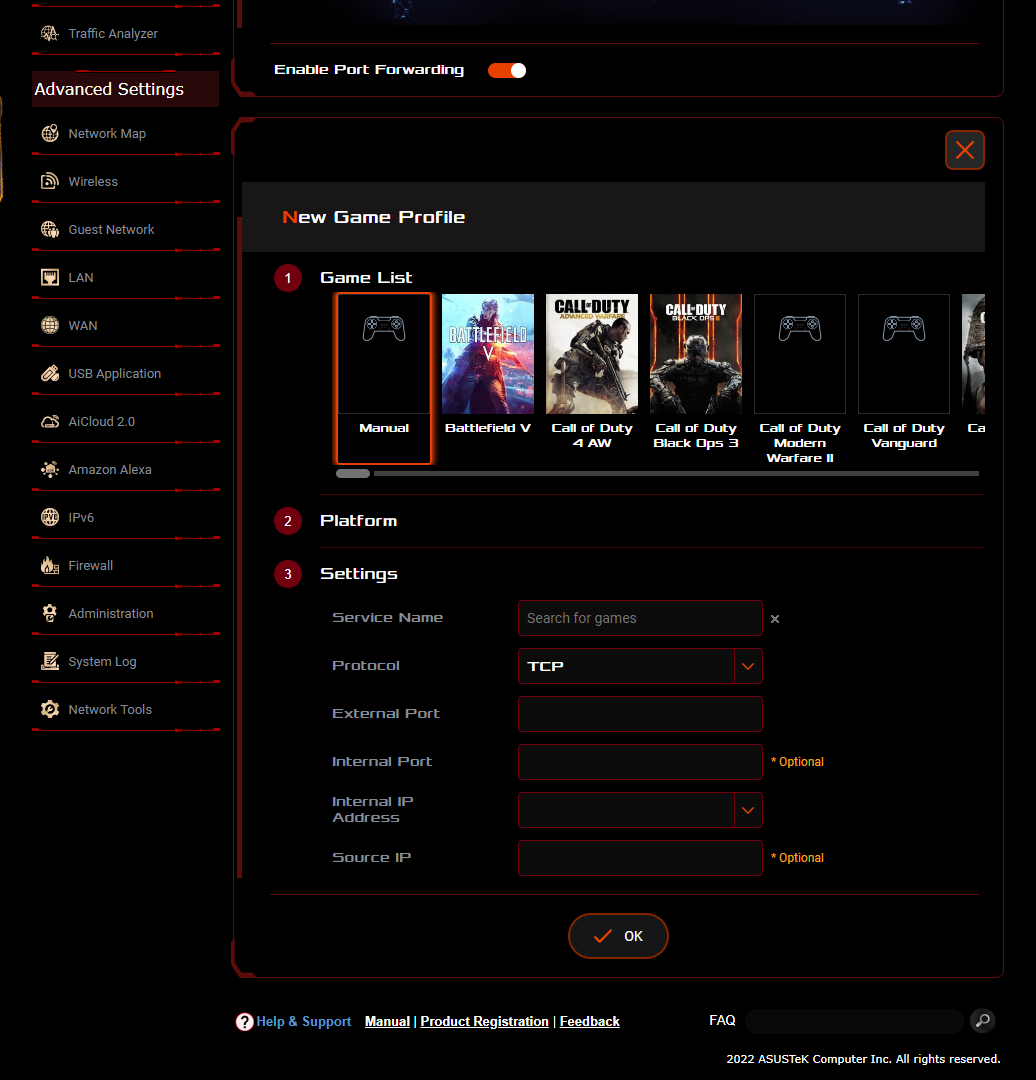Select Call of Duty Modern Warfare II tile

click(x=800, y=380)
